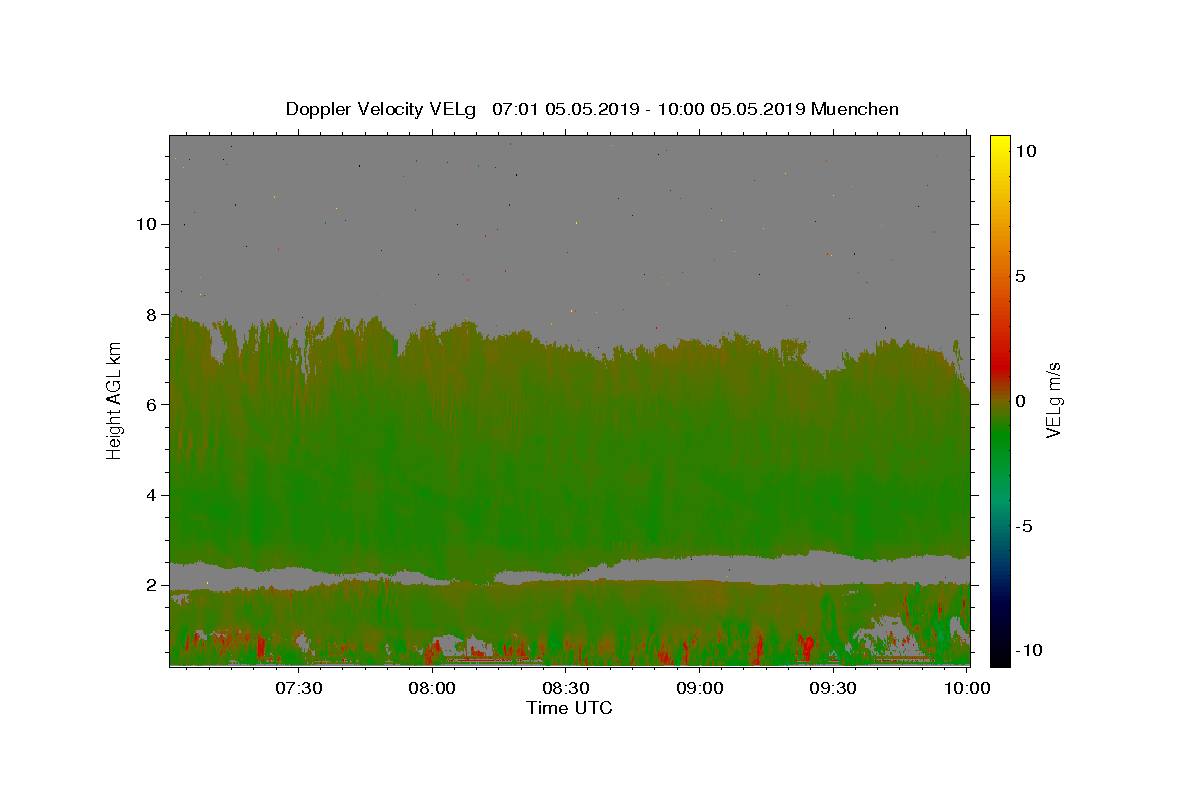The width and height of the screenshot is (1200, 800).
Task: Click the 08:00 time tick label
Action: [433, 688]
